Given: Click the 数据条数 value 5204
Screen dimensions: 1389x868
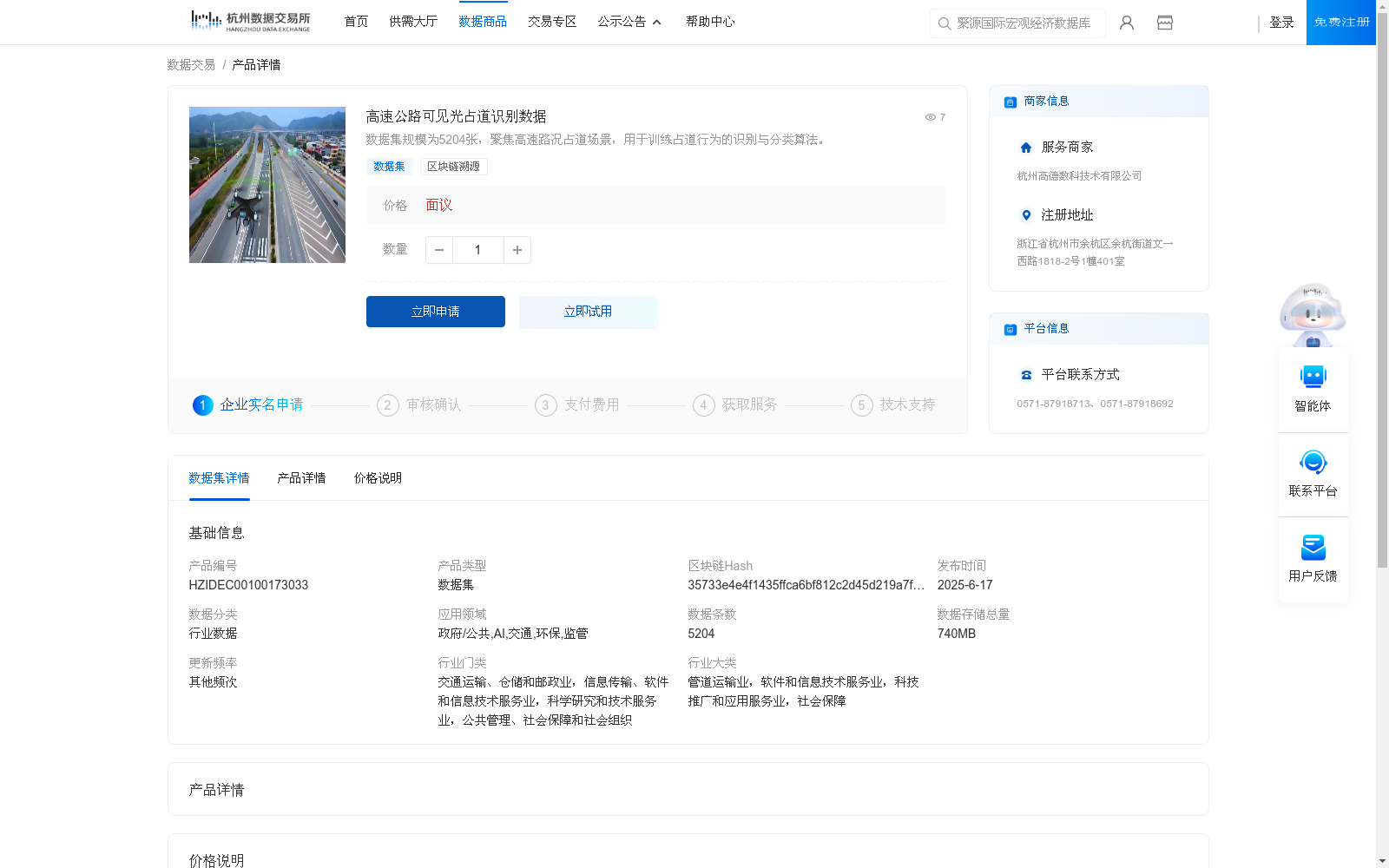Looking at the screenshot, I should click(701, 634).
